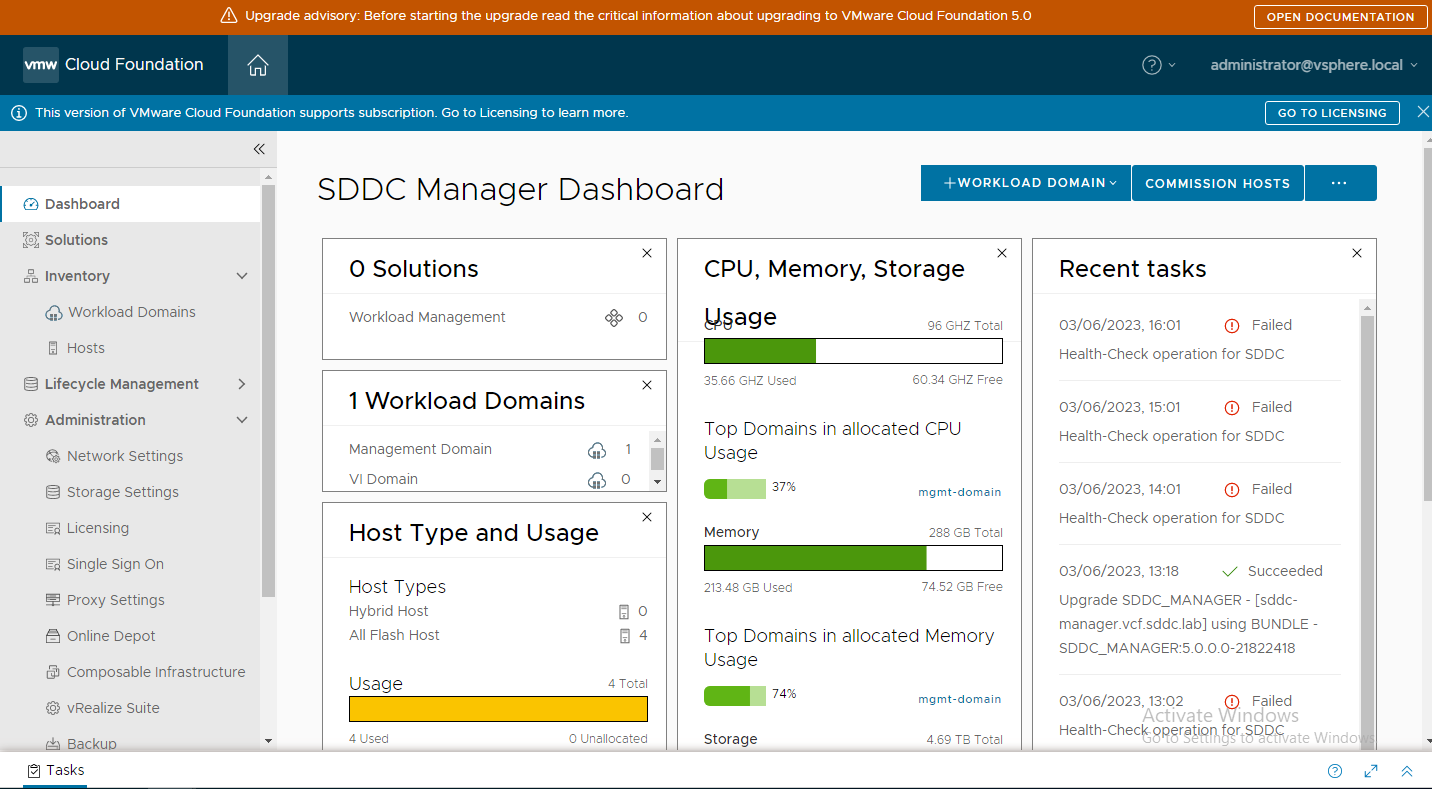Click the Commission Hosts button
The image size is (1432, 789).
pyautogui.click(x=1217, y=183)
